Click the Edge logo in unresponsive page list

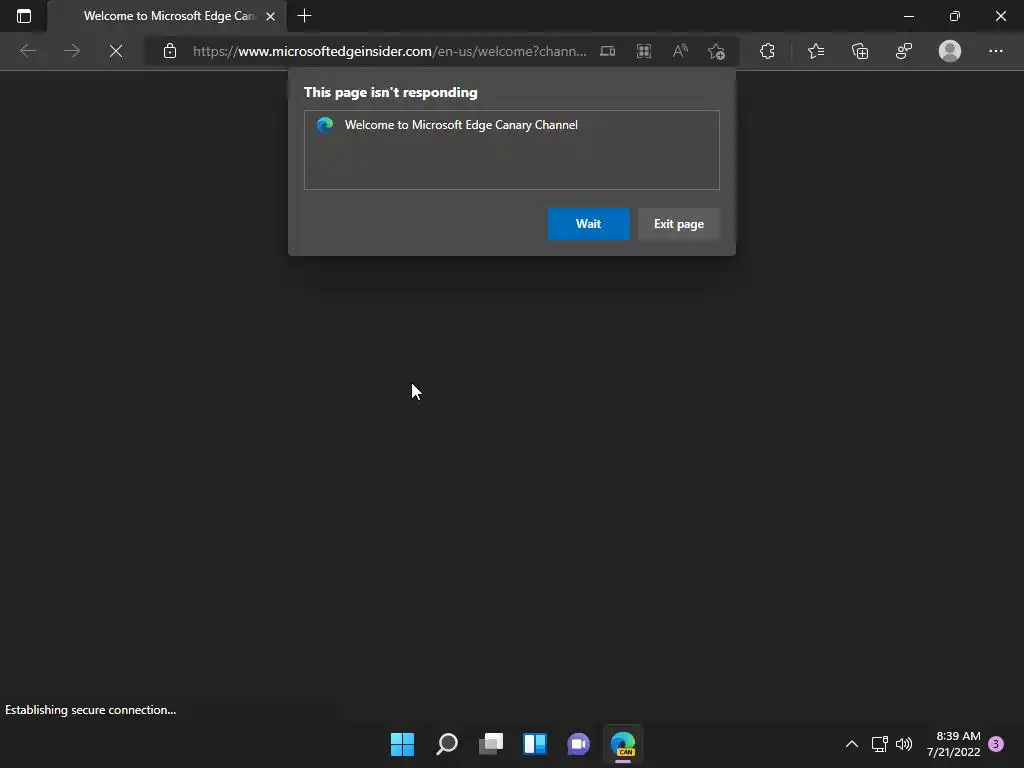pyautogui.click(x=325, y=125)
